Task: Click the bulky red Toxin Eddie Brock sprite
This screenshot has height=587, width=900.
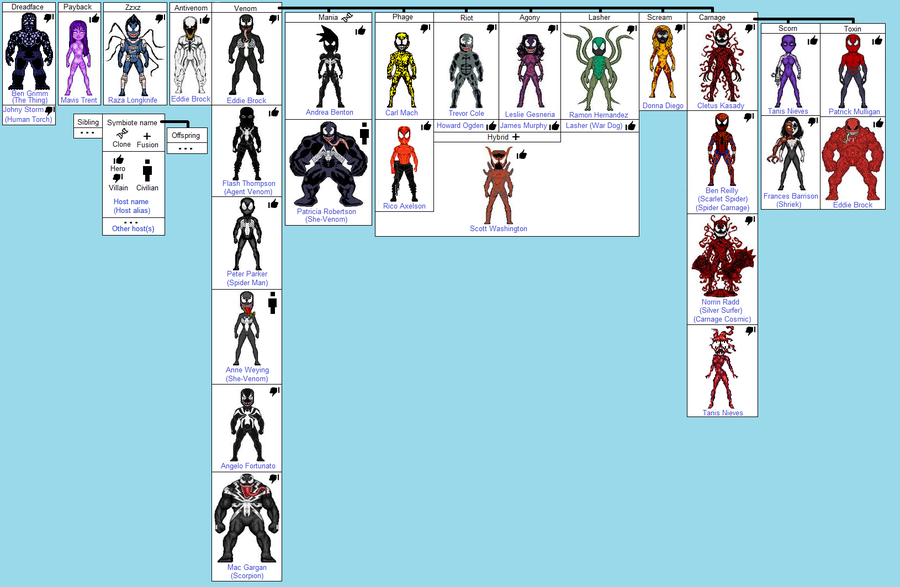Action: [x=852, y=160]
